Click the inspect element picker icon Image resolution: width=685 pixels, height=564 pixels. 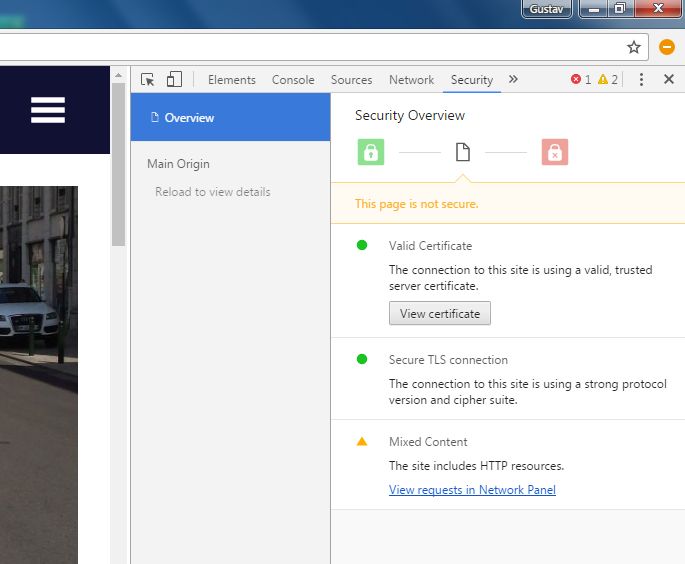point(148,80)
